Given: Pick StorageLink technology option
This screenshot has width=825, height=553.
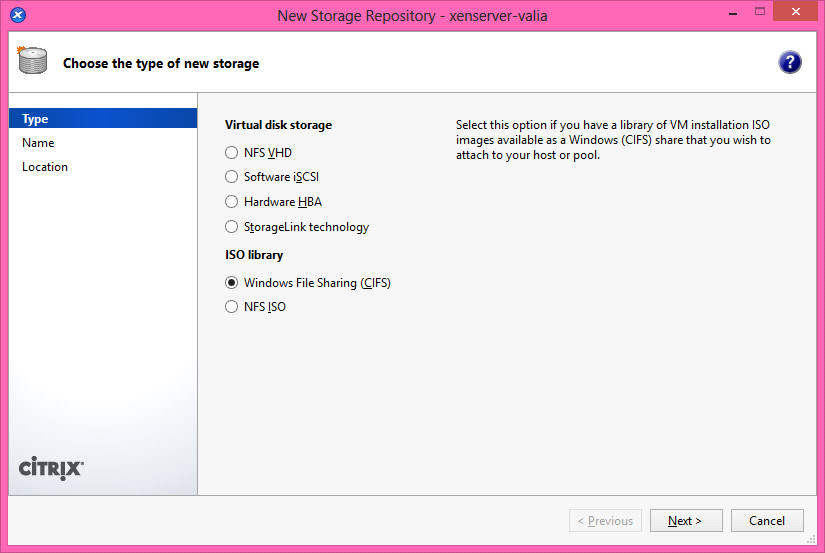Looking at the screenshot, I should pyautogui.click(x=232, y=227).
